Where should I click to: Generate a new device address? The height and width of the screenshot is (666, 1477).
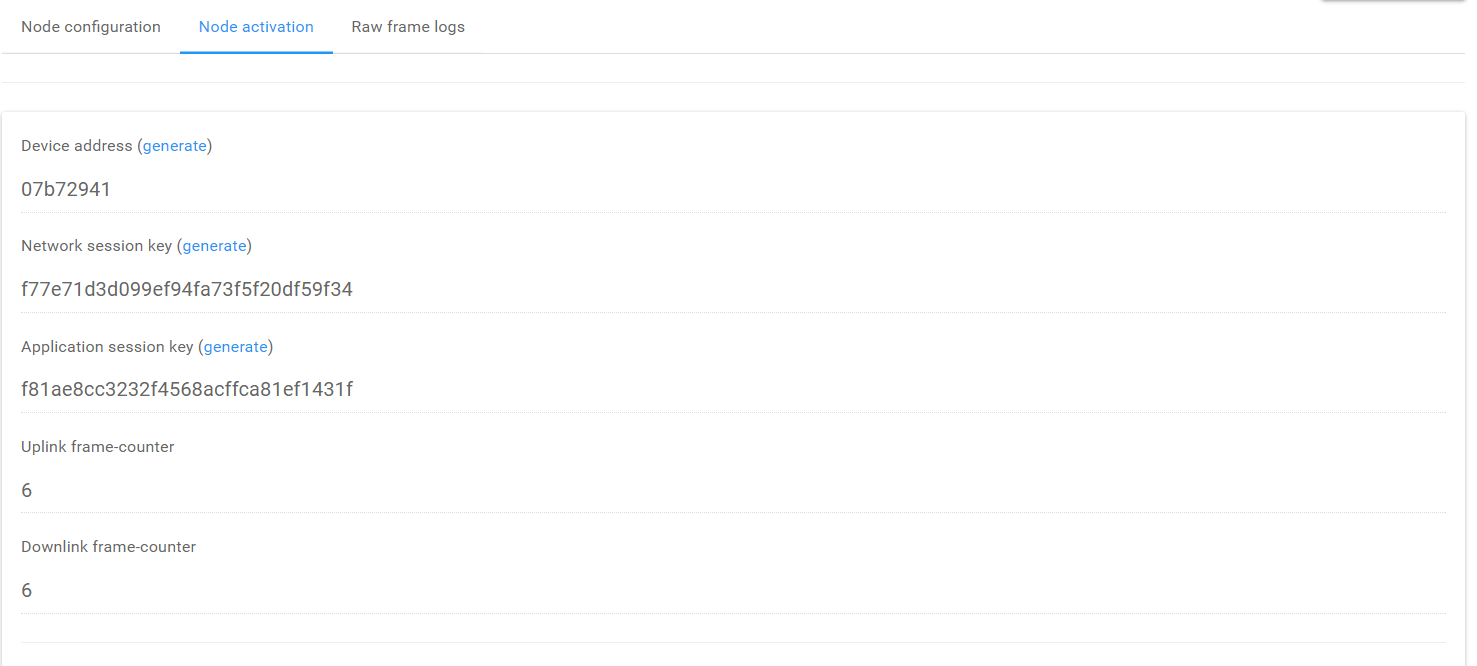click(175, 146)
